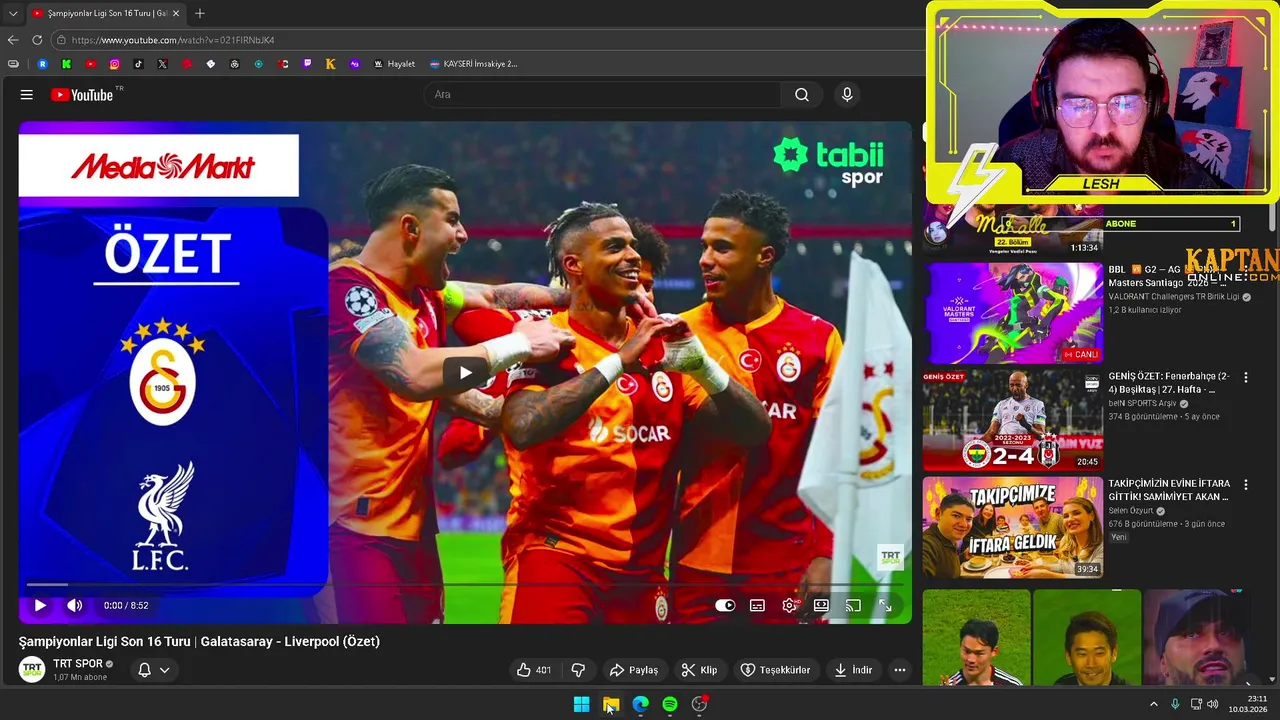This screenshot has height=720, width=1280.
Task: Open the TikTok bookmark icon
Action: coord(138,64)
